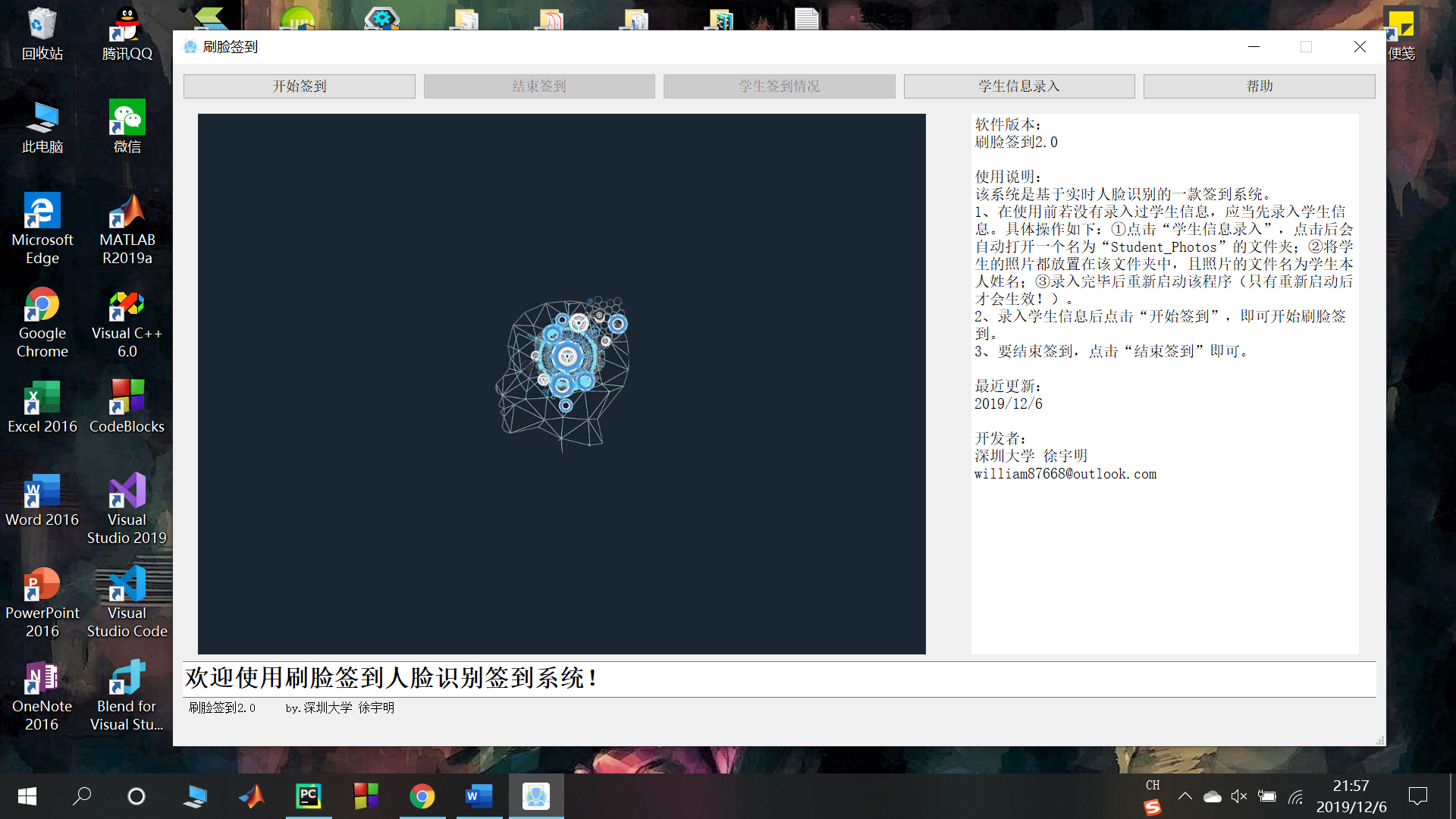The height and width of the screenshot is (819, 1456).
Task: Click the PyCharm icon in taskbar
Action: [308, 796]
